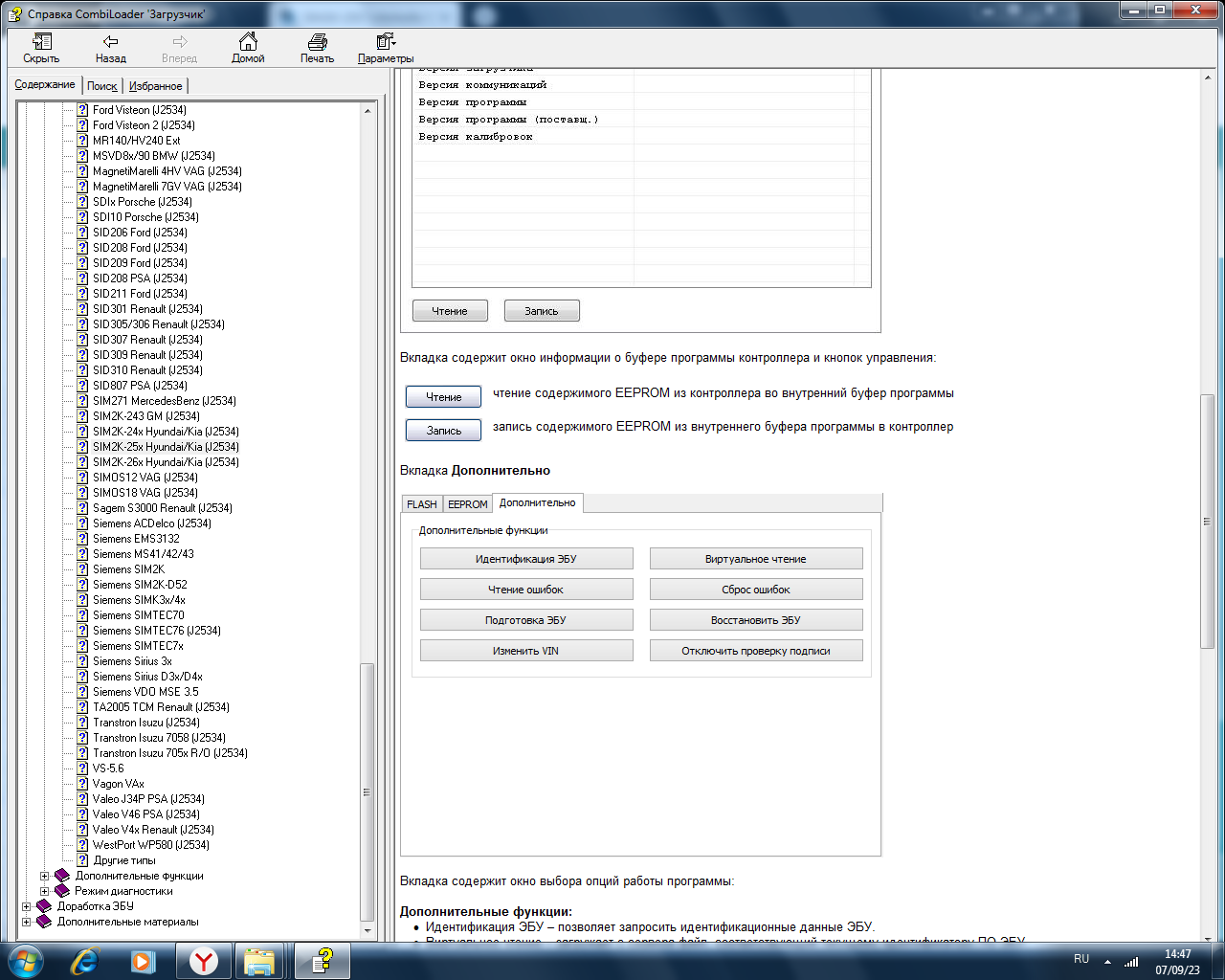
Task: Launch Internet Explorer from the taskbar
Action: (x=85, y=960)
